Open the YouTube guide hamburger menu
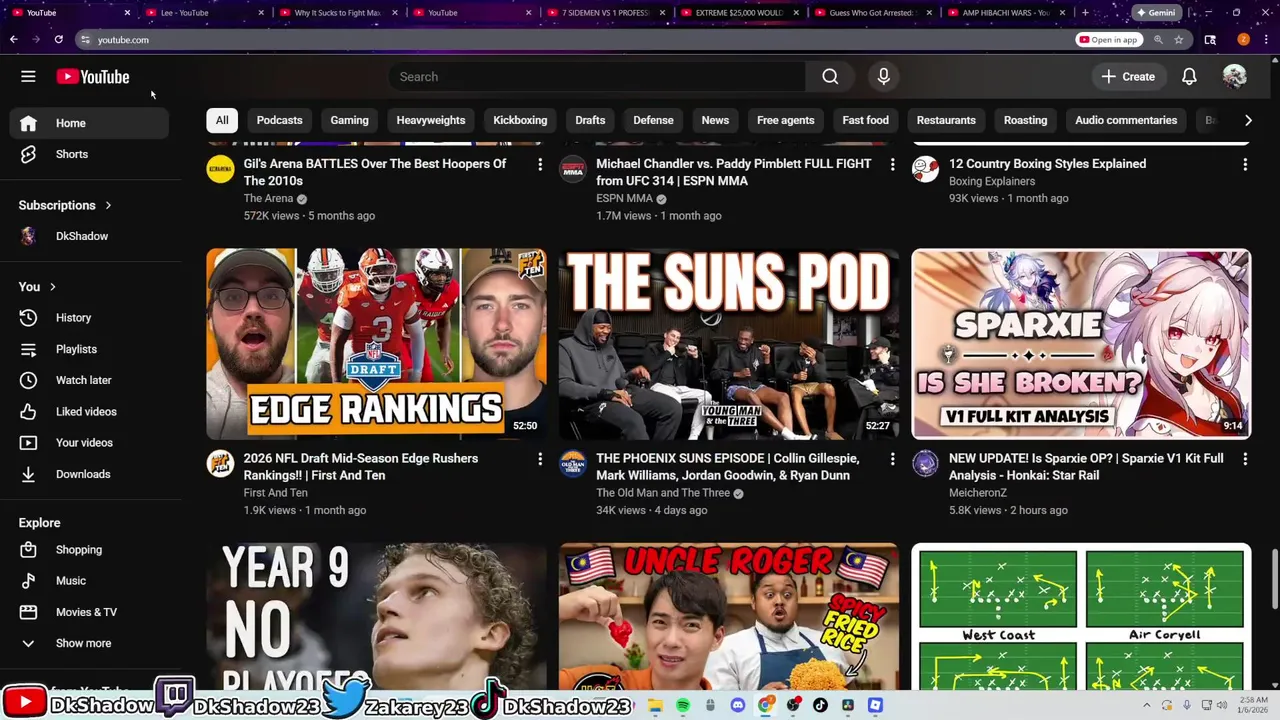The image size is (1280, 720). pos(28,77)
